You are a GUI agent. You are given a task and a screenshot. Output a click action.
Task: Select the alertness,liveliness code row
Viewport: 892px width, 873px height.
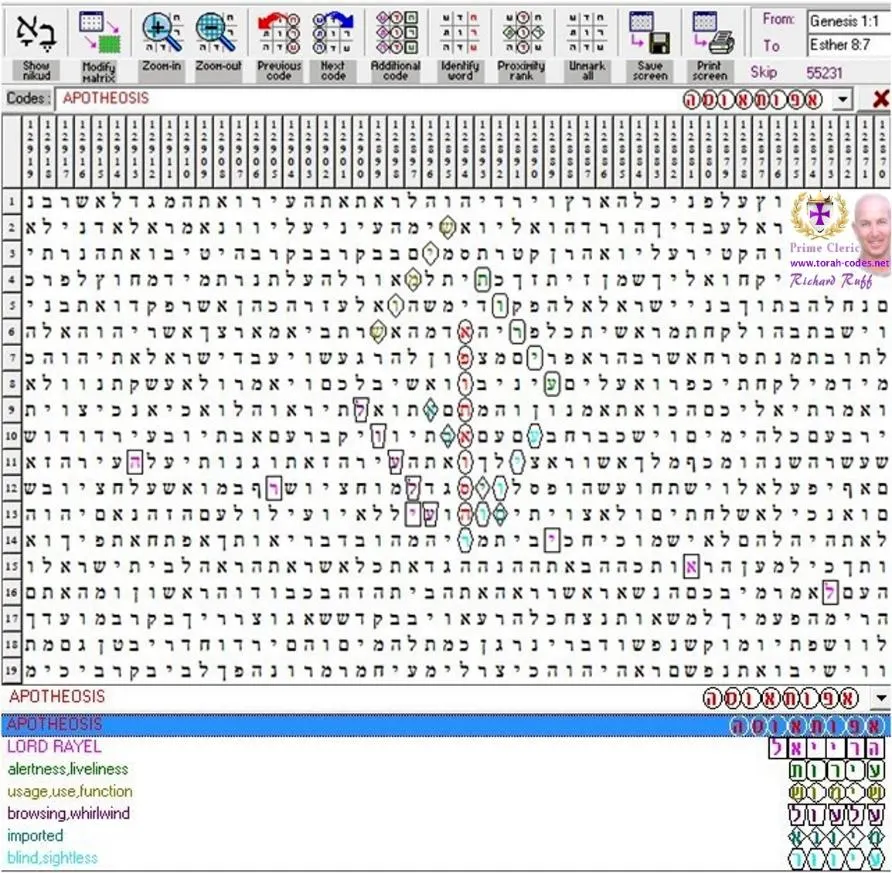(445, 769)
